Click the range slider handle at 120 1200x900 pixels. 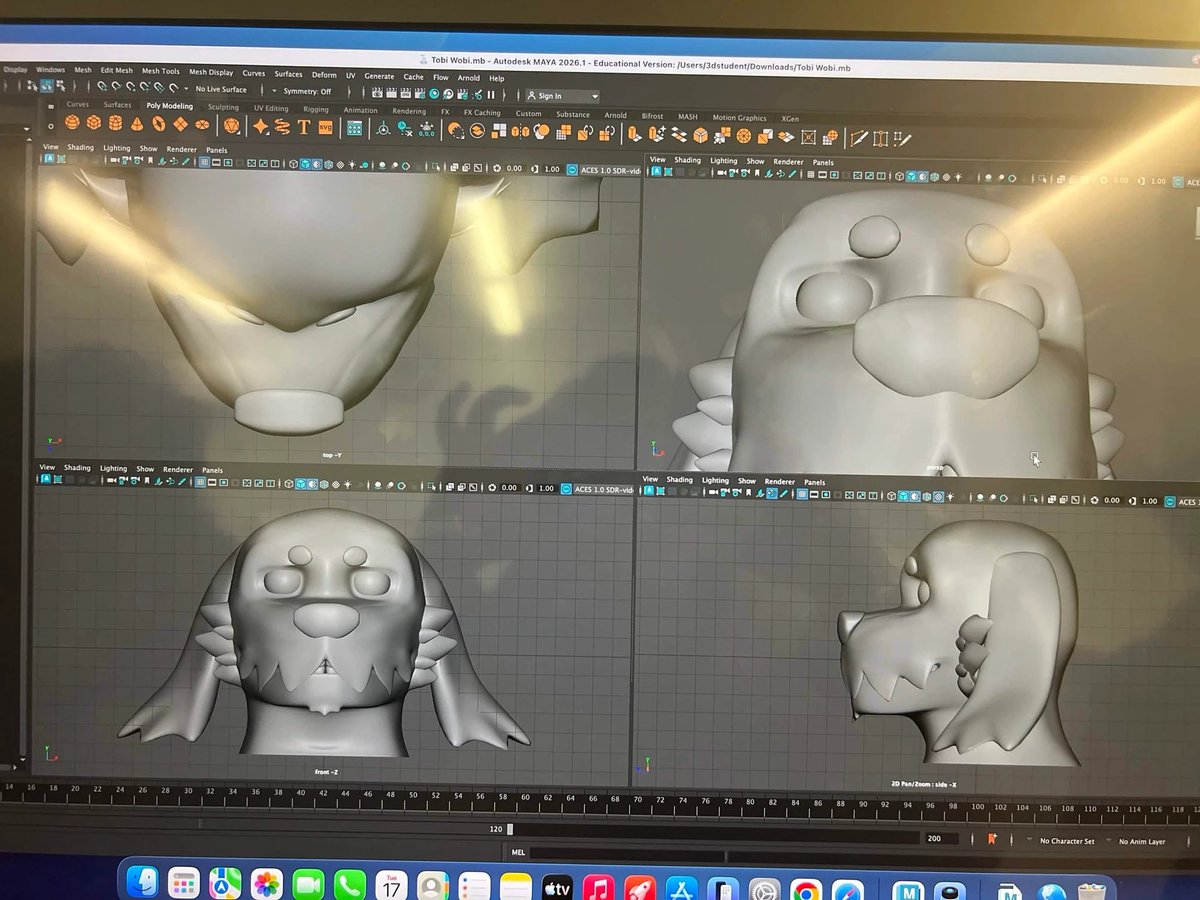[x=510, y=829]
